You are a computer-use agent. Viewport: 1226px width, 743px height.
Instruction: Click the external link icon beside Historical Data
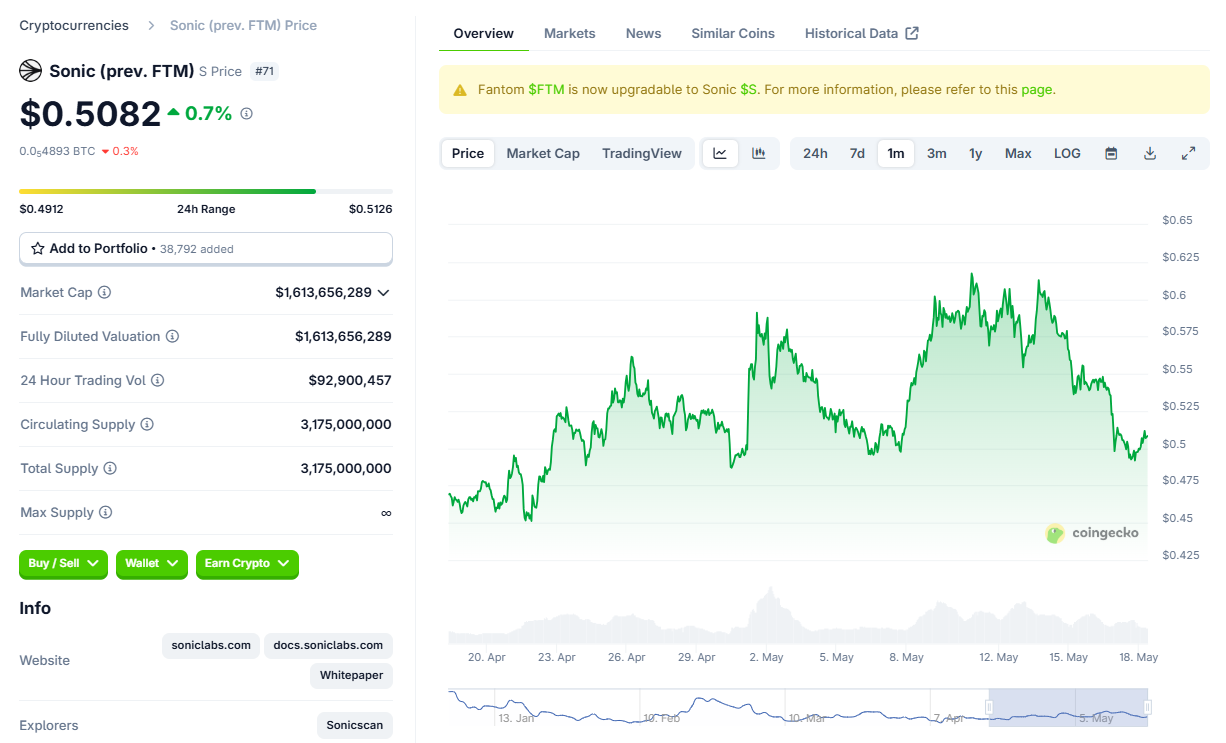point(912,33)
